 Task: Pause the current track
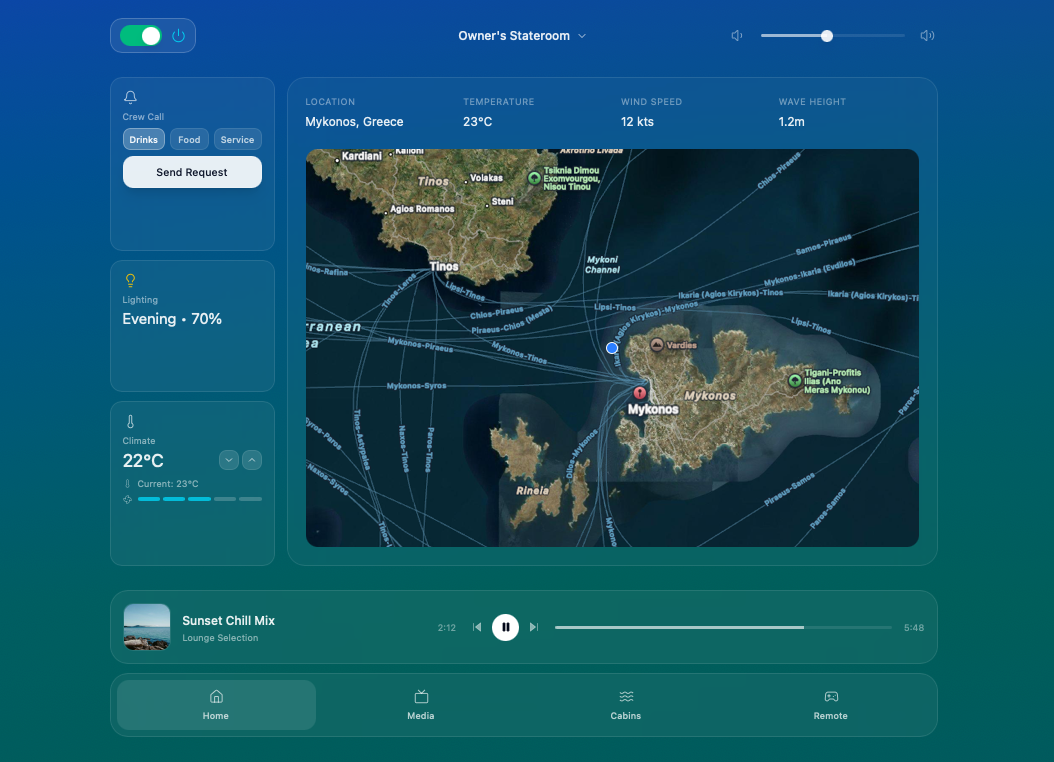[505, 627]
